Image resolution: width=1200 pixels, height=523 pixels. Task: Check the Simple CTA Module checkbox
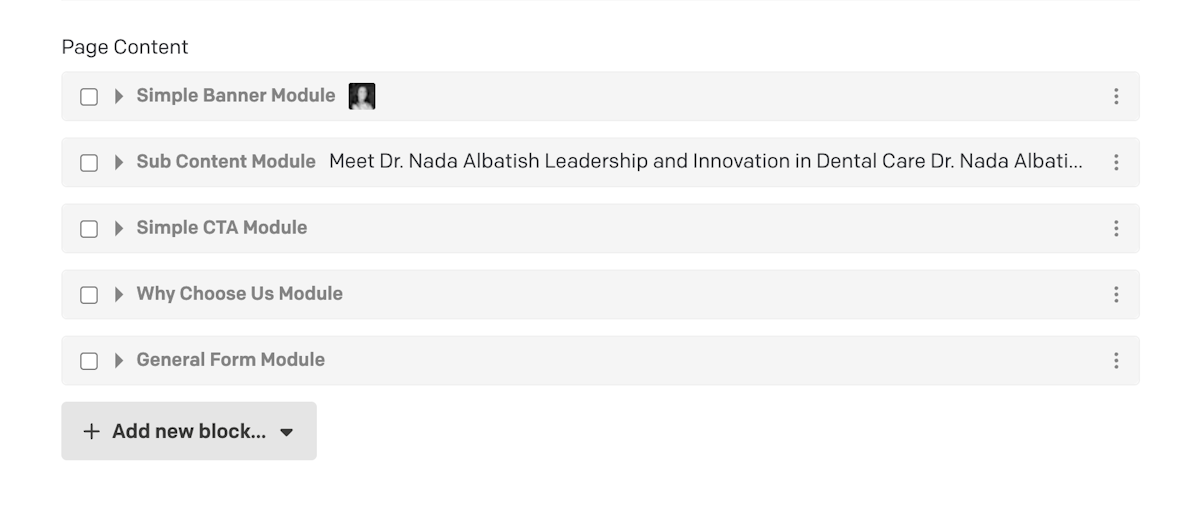click(x=89, y=229)
